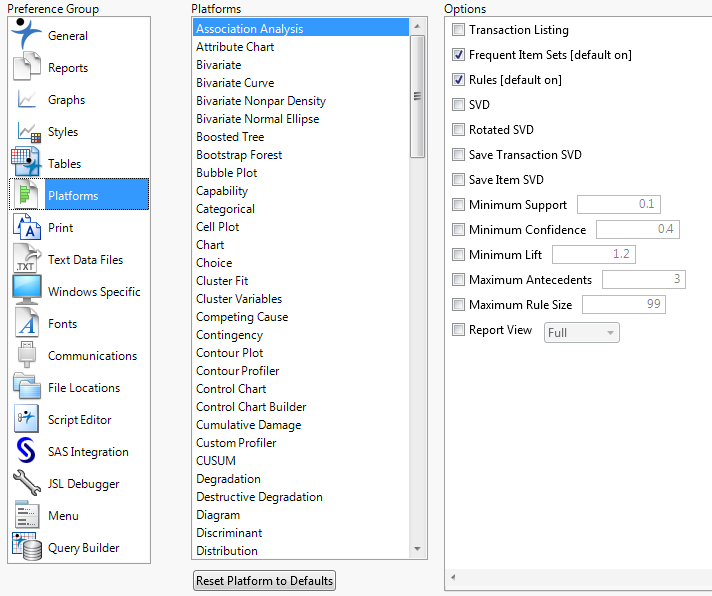Viewport: 712px width, 596px height.
Task: Open the Graphs preference icon
Action: click(26, 99)
